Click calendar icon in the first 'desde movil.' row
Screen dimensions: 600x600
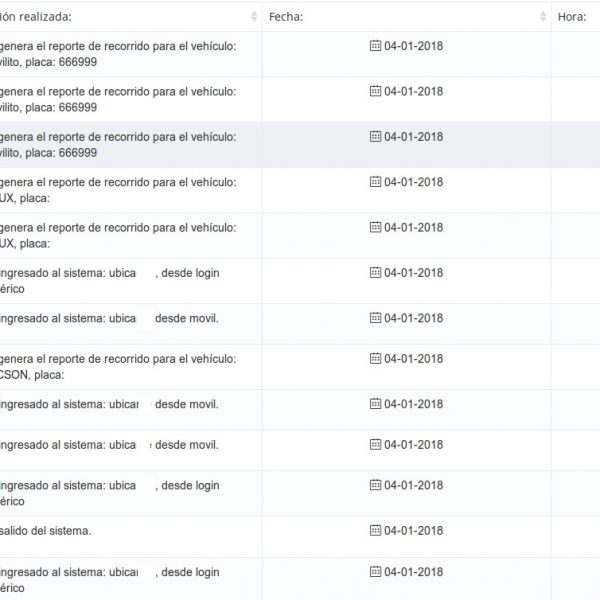[x=375, y=318]
